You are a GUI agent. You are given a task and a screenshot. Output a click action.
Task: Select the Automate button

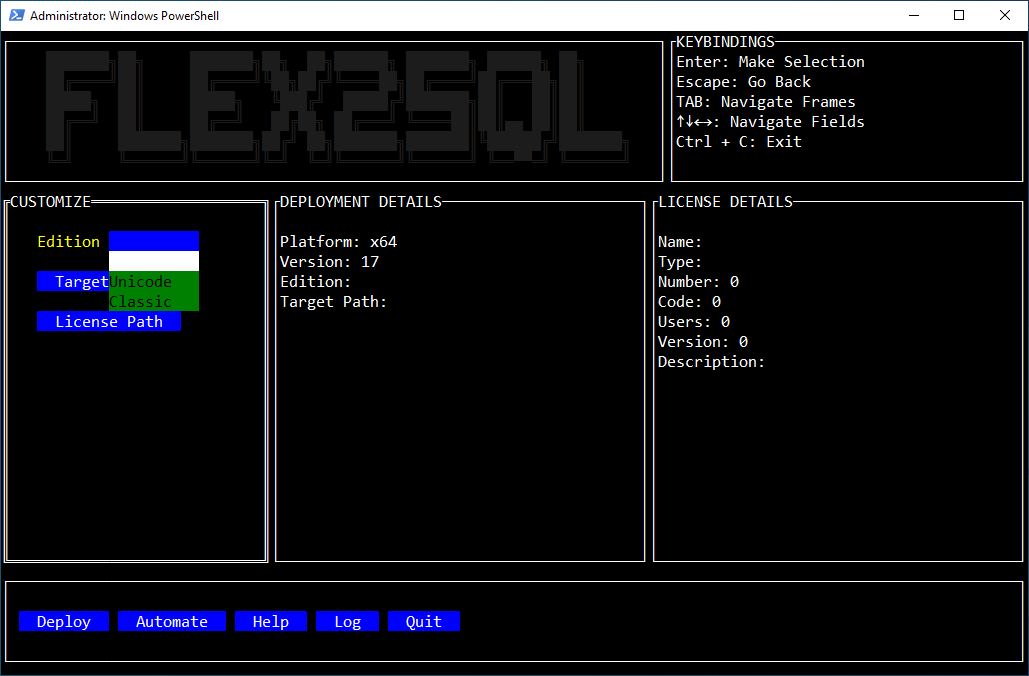point(171,622)
